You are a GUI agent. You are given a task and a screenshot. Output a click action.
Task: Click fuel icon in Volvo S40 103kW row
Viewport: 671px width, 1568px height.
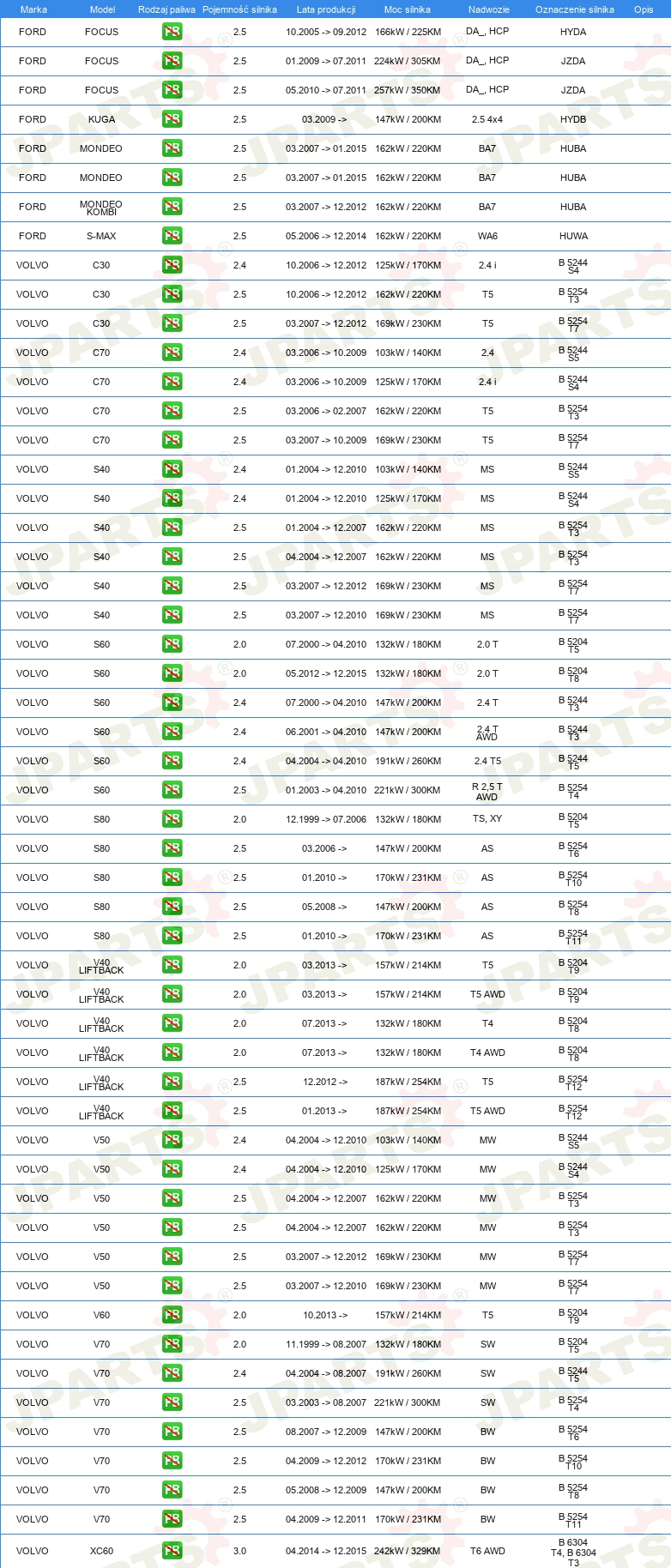click(x=172, y=469)
